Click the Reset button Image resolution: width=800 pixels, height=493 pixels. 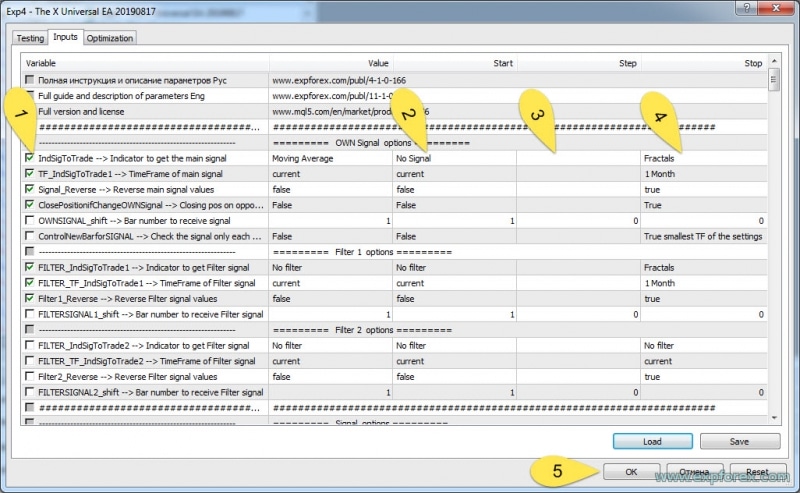[756, 470]
